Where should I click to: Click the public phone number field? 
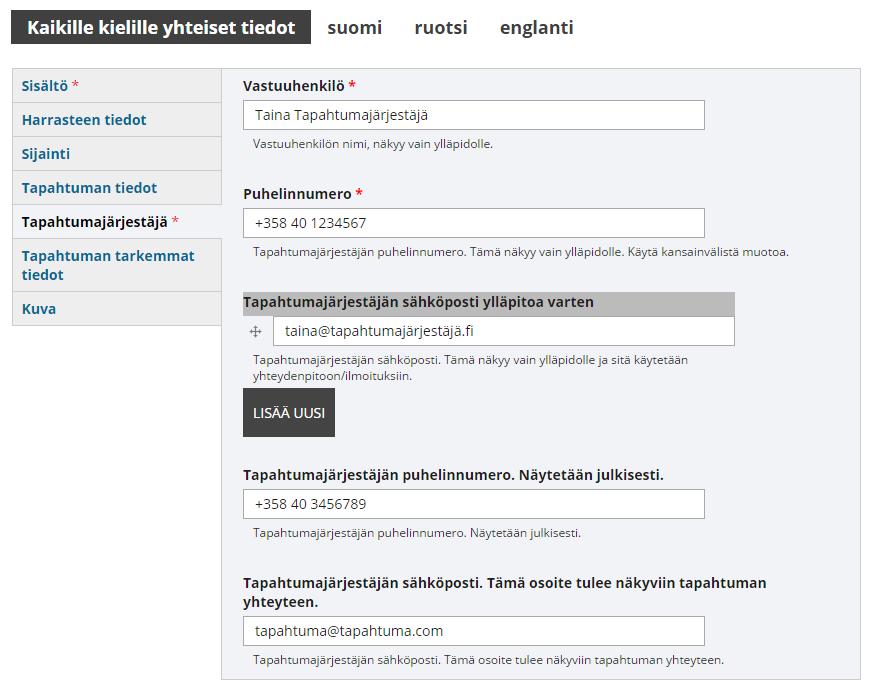pos(474,504)
